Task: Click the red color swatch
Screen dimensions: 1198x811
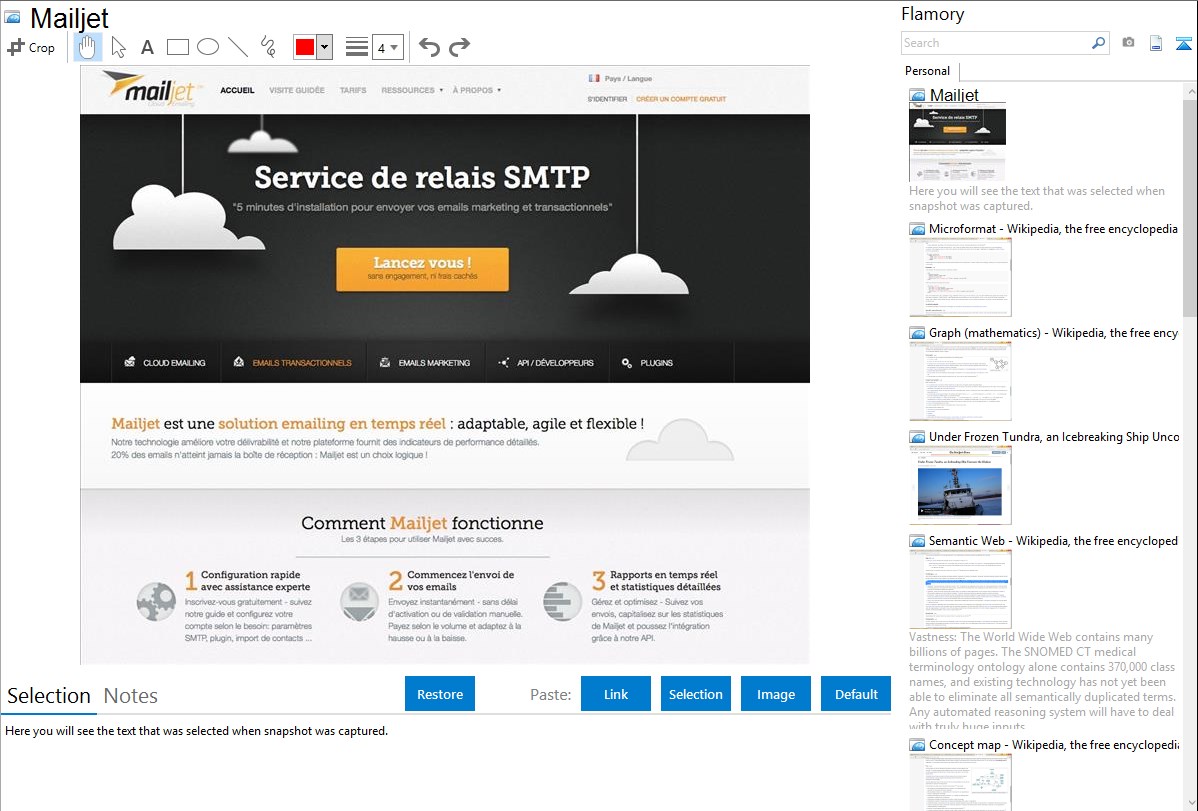Action: (x=305, y=47)
